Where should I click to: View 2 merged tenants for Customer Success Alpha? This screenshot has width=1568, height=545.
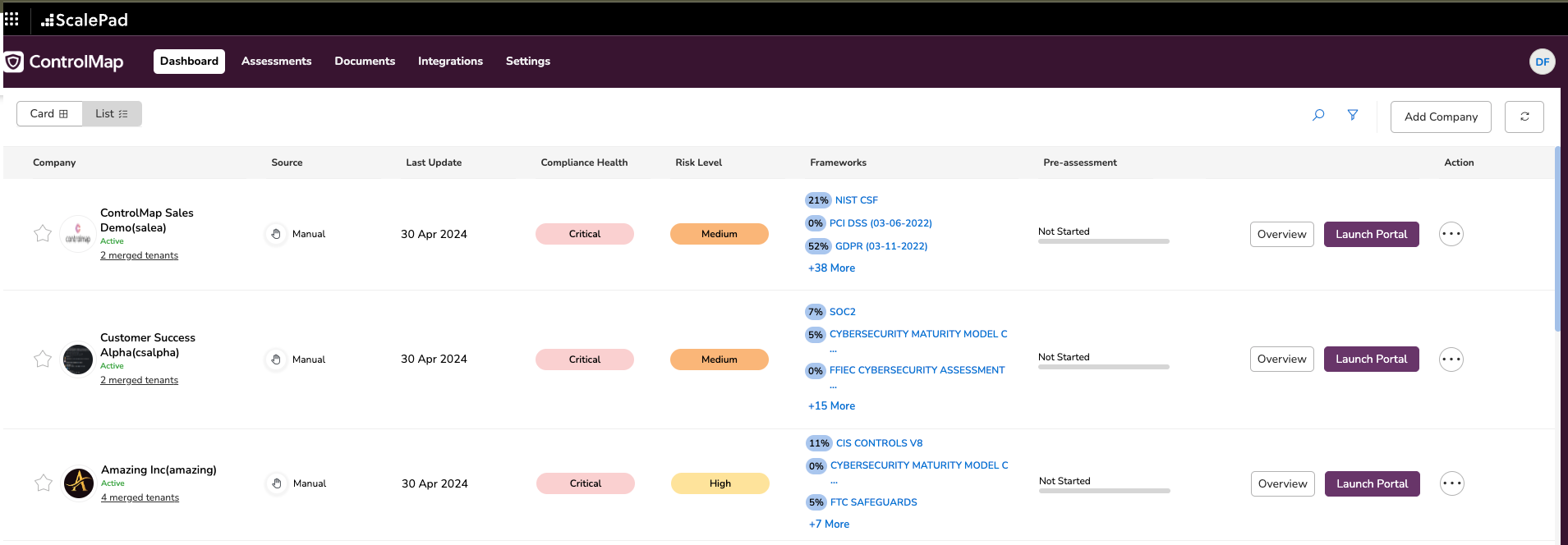point(139,380)
